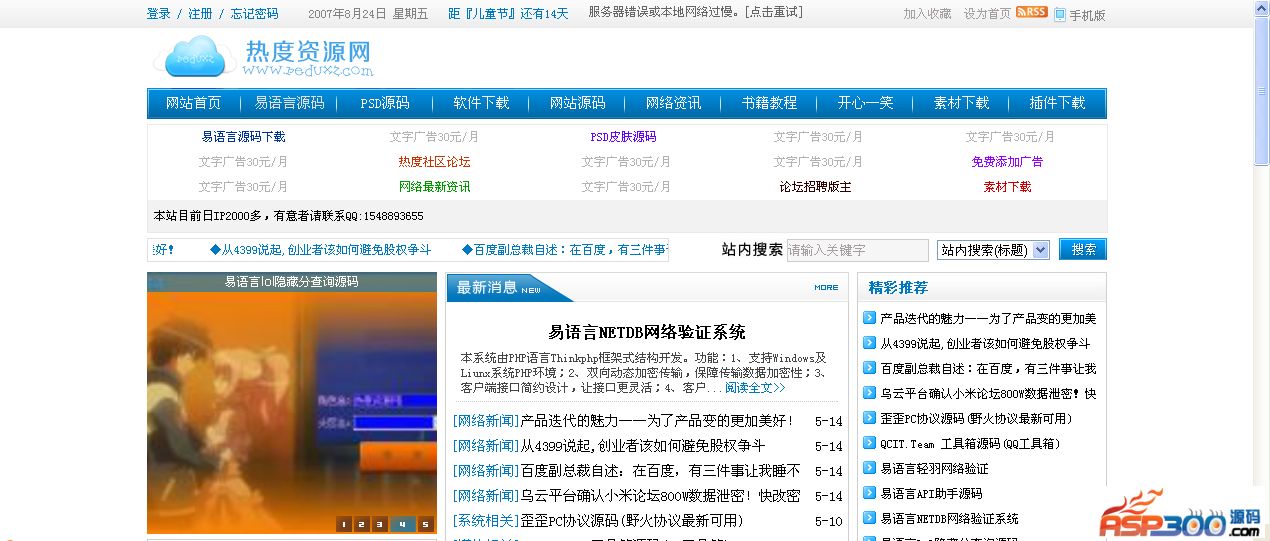
Task: Click the [系统相关] category tag
Action: tap(486, 521)
